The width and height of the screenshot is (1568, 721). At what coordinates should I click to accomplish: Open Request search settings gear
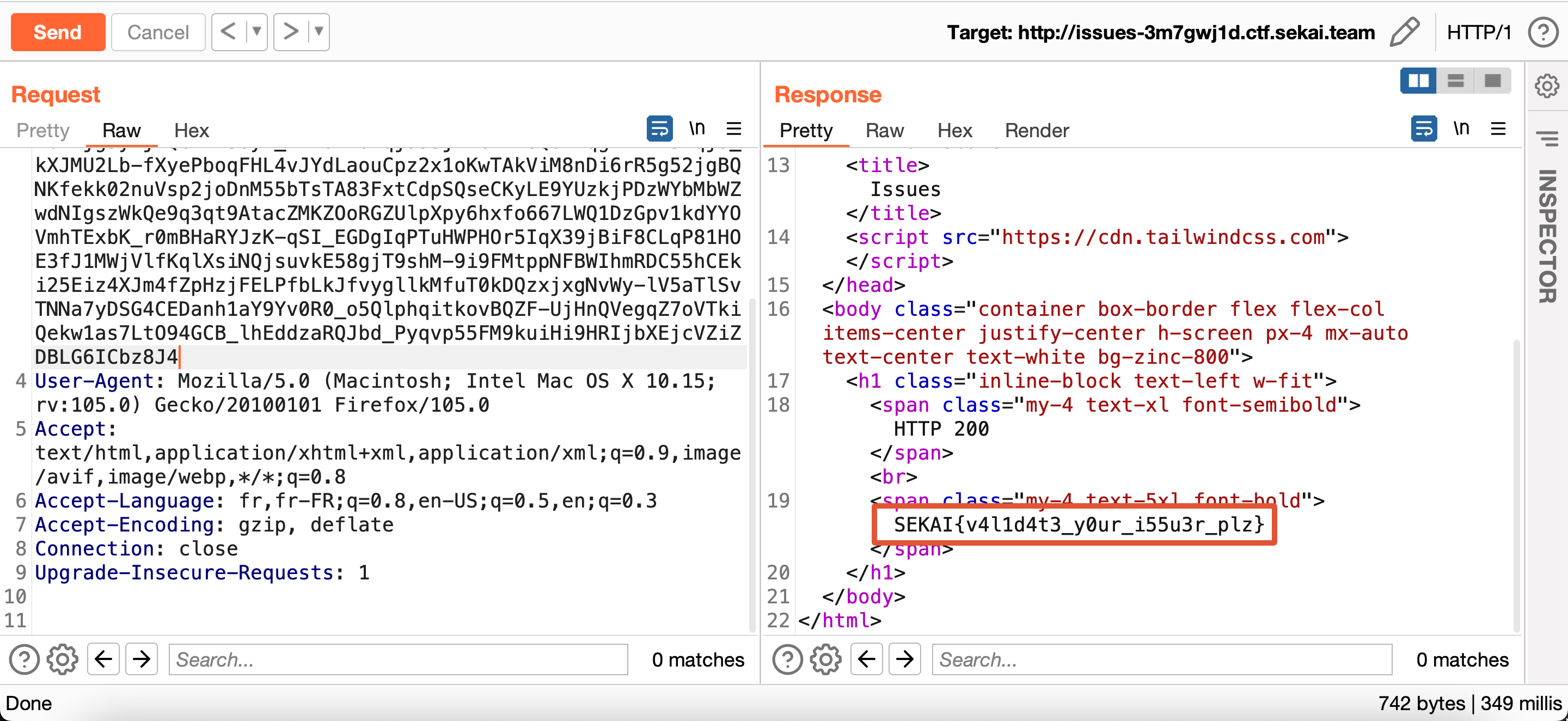63,659
